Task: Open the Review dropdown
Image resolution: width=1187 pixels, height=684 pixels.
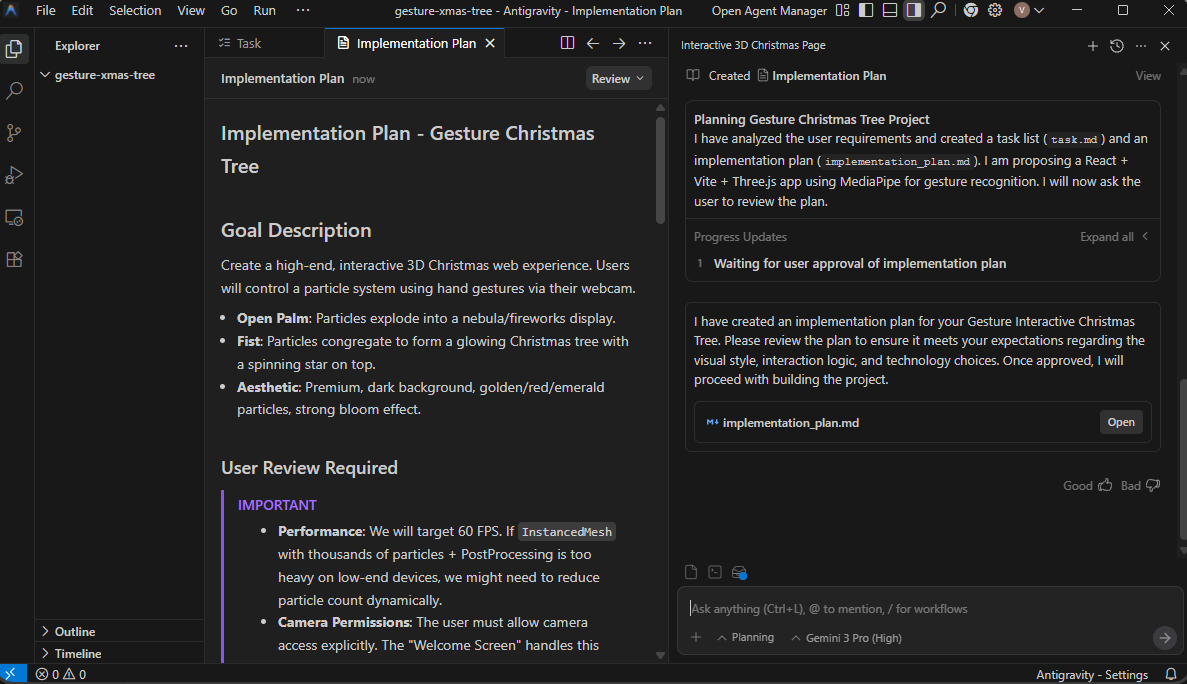Action: pyautogui.click(x=618, y=79)
